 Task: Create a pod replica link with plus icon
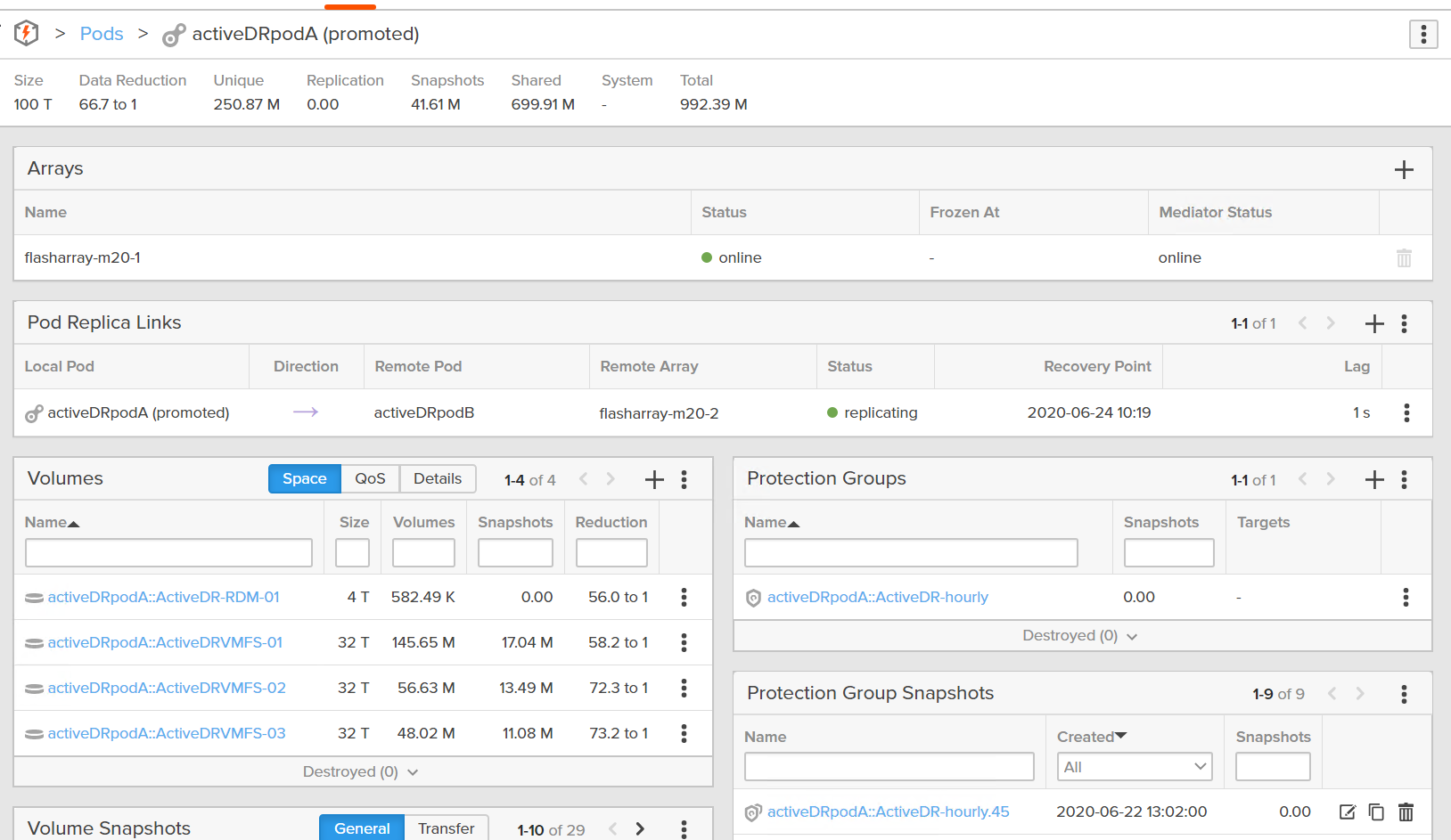point(1374,323)
